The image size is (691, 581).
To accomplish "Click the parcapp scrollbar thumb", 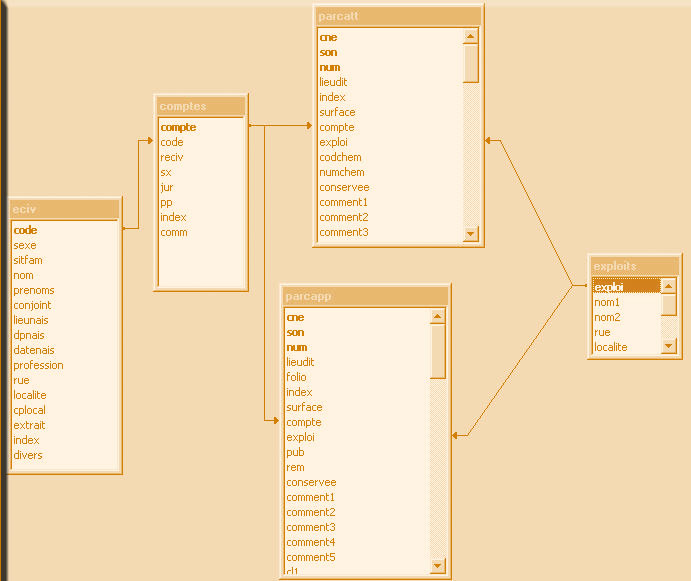I will click(x=437, y=351).
